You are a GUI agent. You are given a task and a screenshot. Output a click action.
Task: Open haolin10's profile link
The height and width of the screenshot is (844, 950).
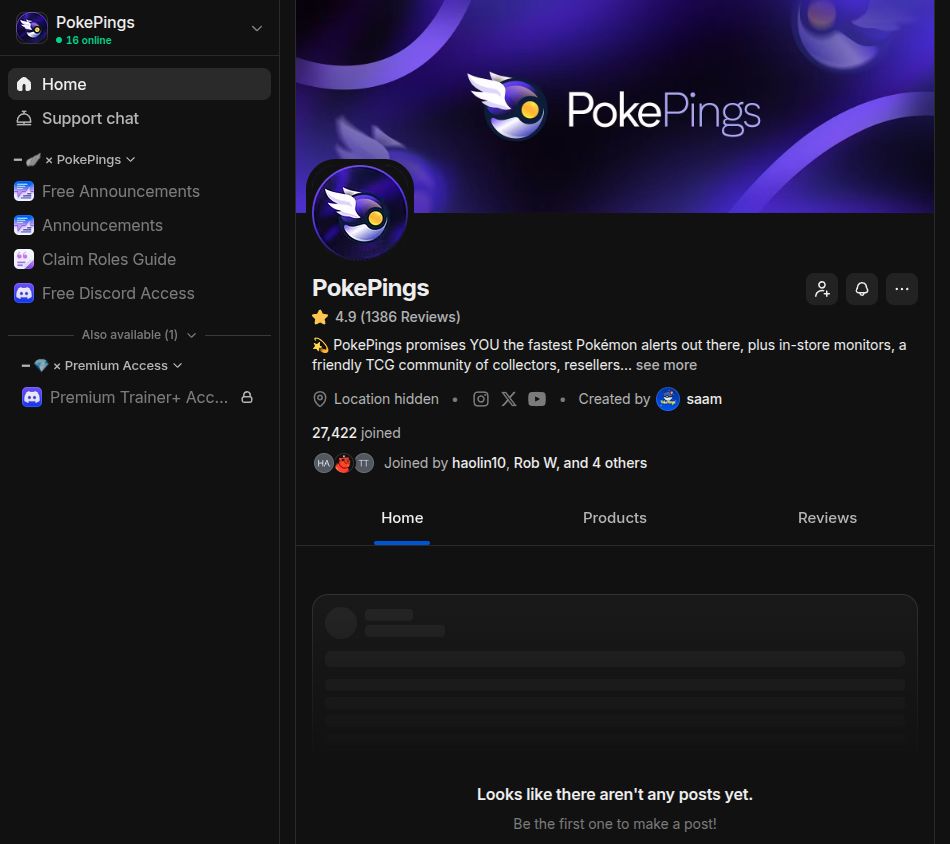pyautogui.click(x=479, y=464)
